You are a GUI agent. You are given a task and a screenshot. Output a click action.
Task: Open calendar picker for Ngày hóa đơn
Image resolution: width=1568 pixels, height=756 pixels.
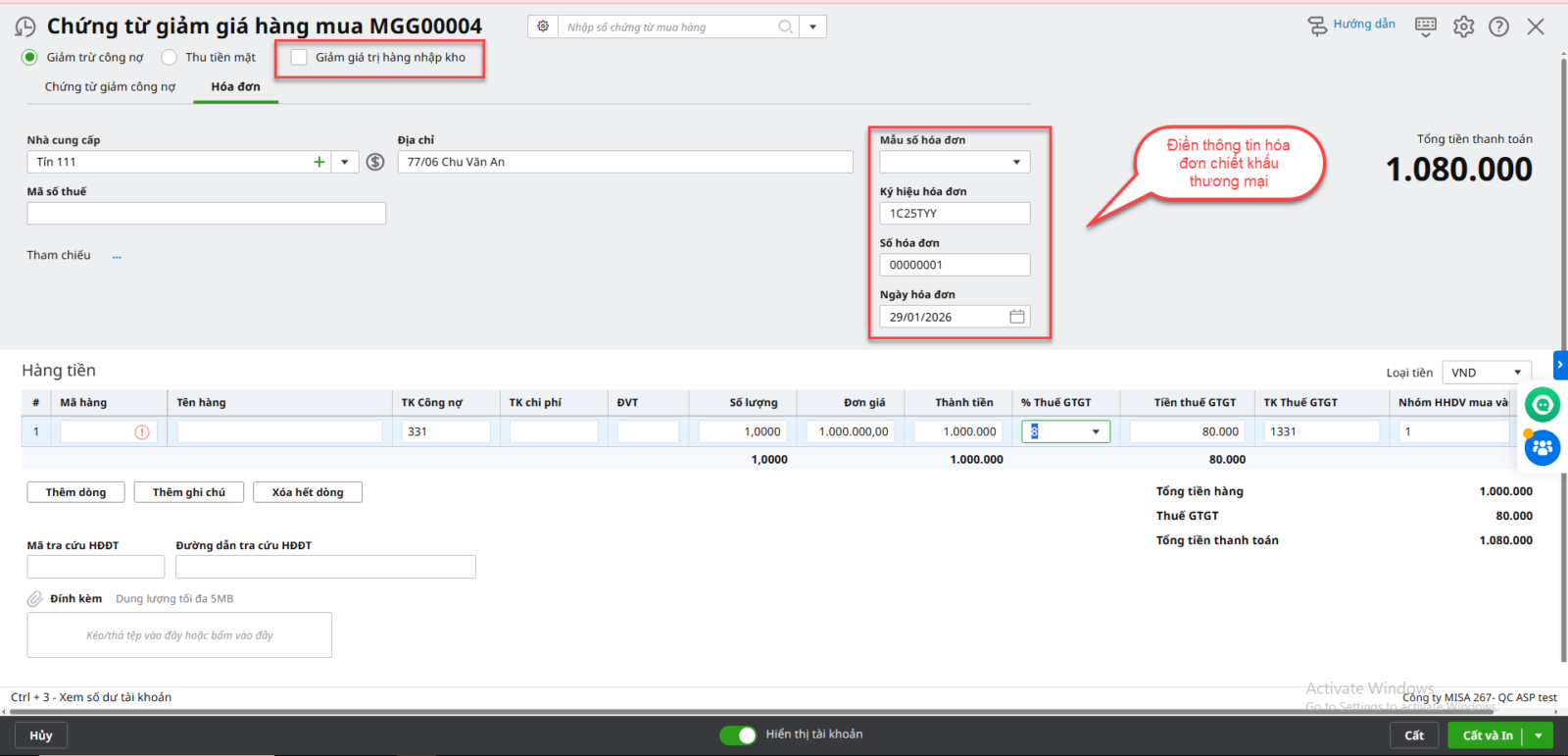click(1017, 317)
